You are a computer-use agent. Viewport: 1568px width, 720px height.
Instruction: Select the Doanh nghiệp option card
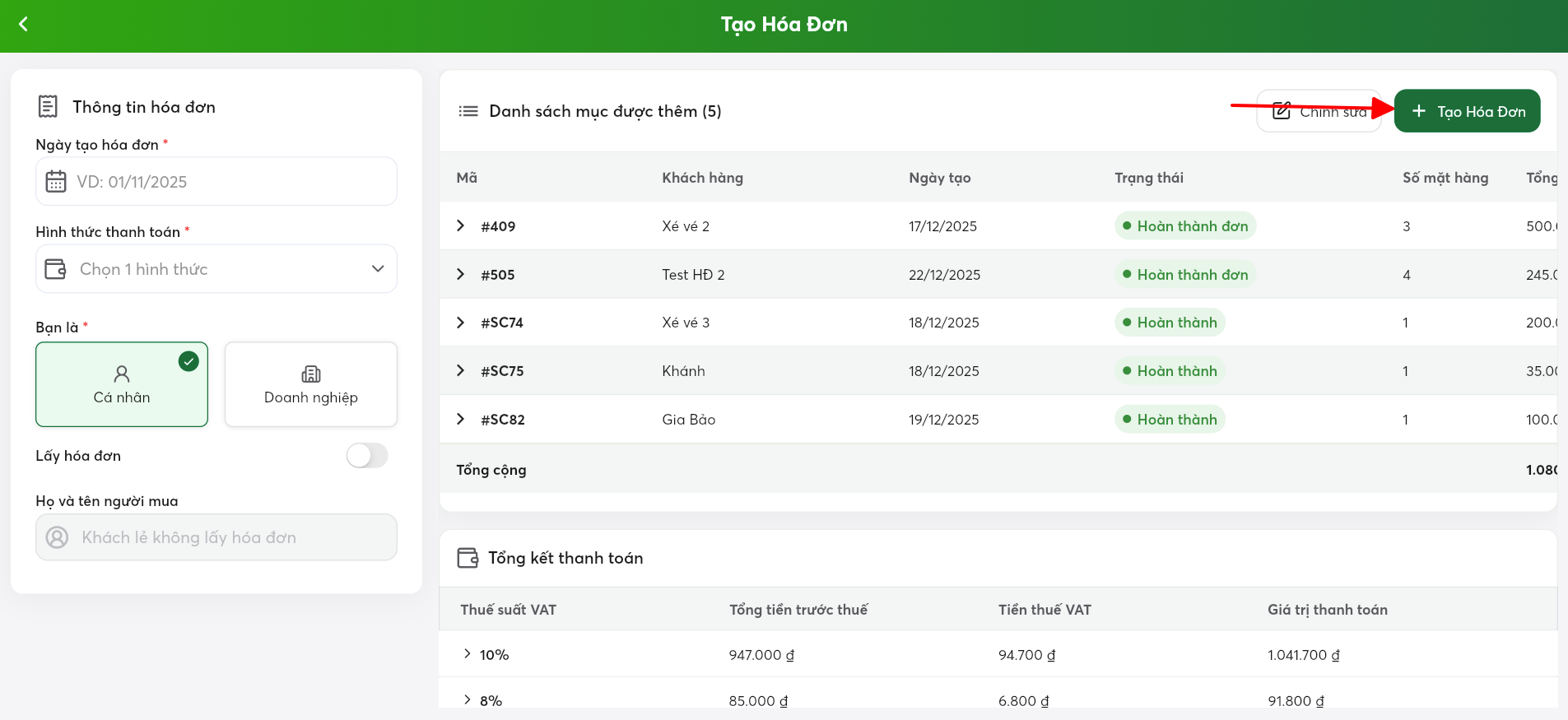[x=311, y=384]
